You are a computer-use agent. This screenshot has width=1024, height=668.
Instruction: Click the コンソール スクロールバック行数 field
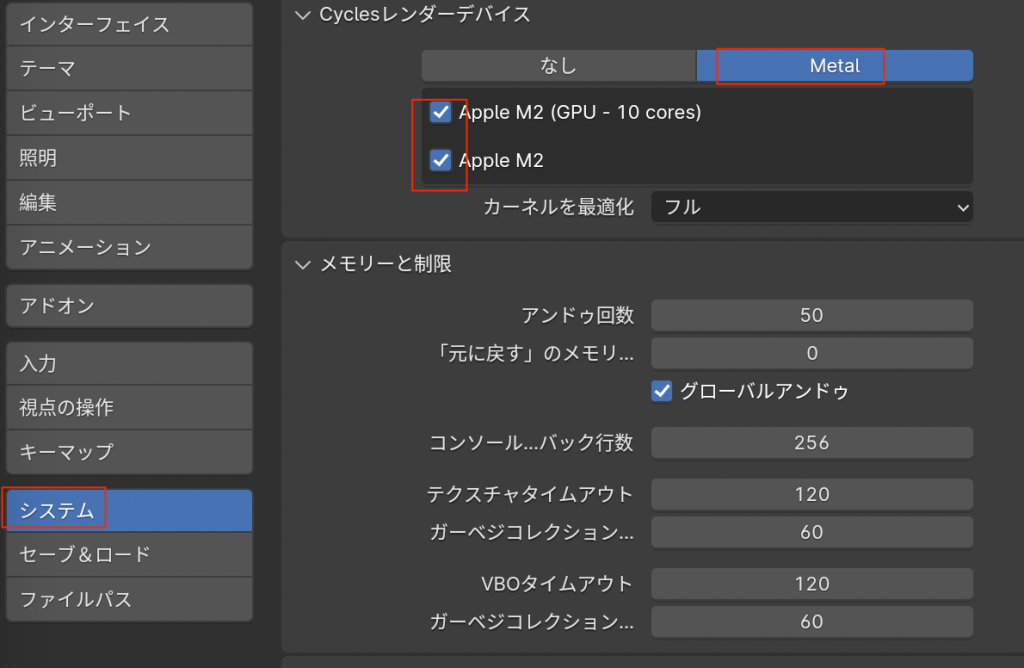coord(811,442)
